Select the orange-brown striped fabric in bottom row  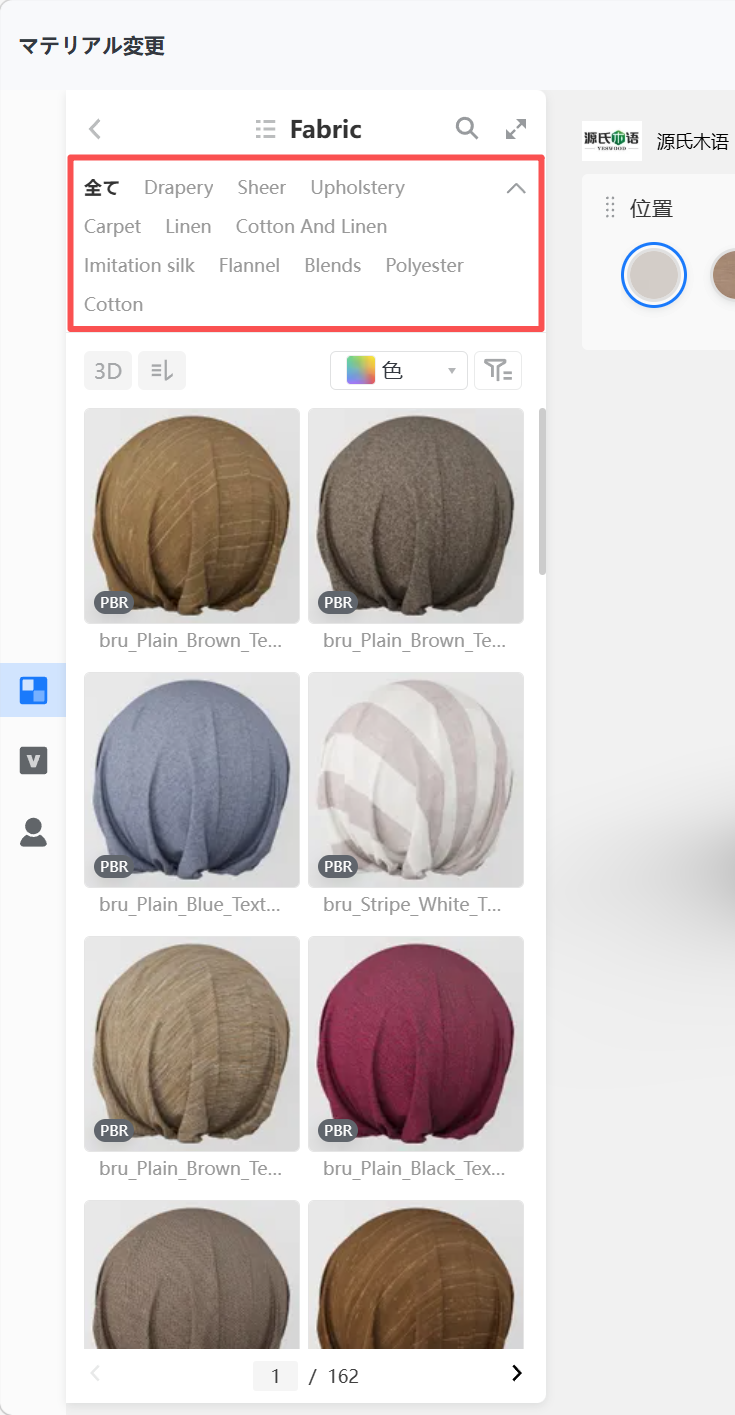pyautogui.click(x=416, y=1274)
